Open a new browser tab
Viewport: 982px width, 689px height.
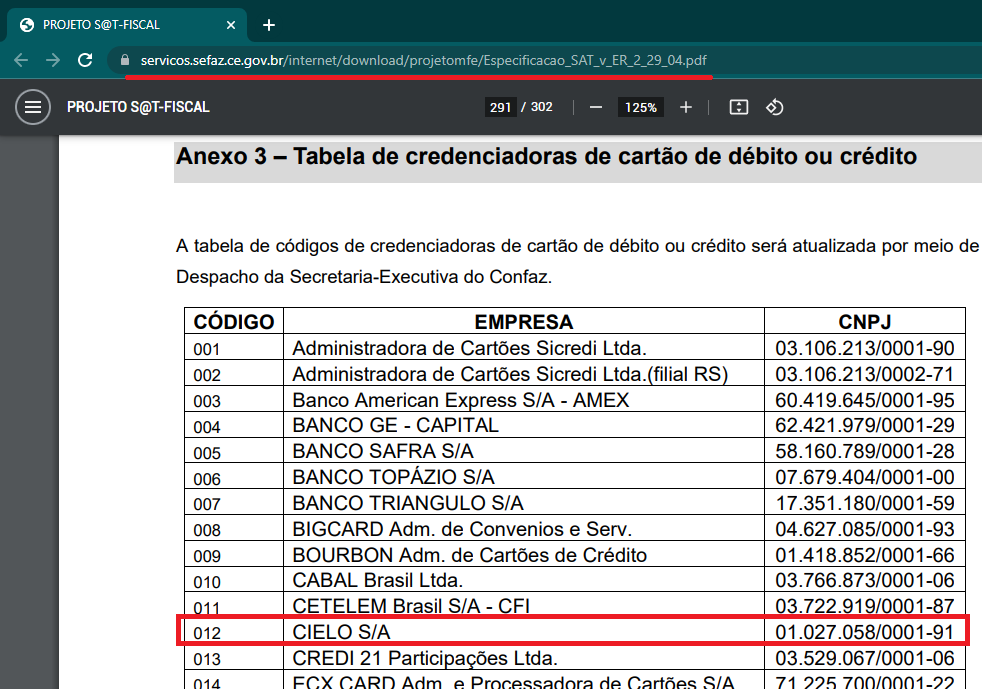point(269,25)
